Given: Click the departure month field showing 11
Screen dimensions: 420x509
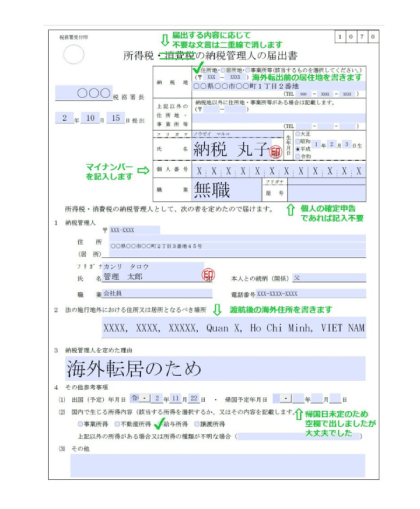Looking at the screenshot, I should 176,398.
